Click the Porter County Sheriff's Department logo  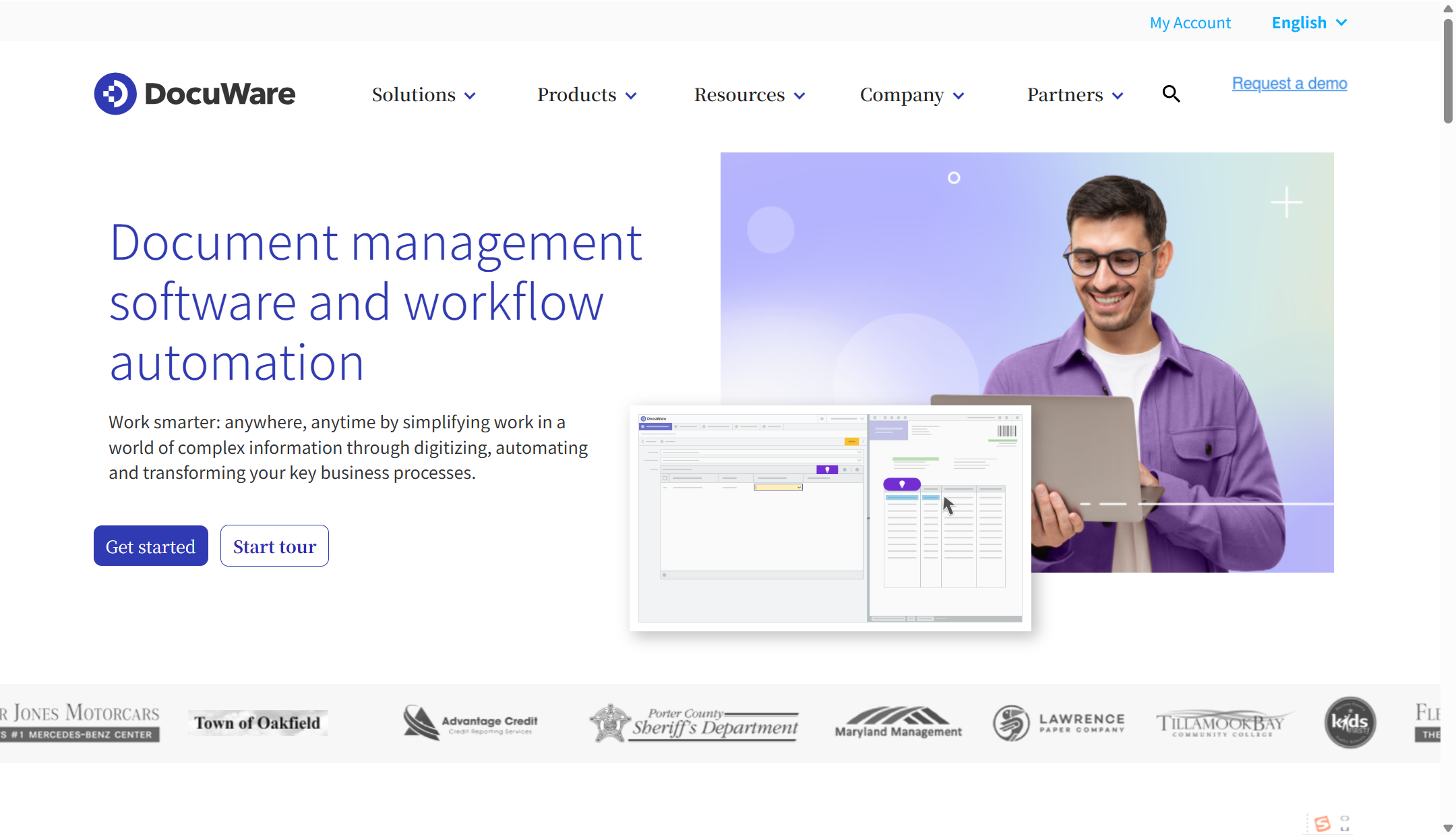(694, 724)
